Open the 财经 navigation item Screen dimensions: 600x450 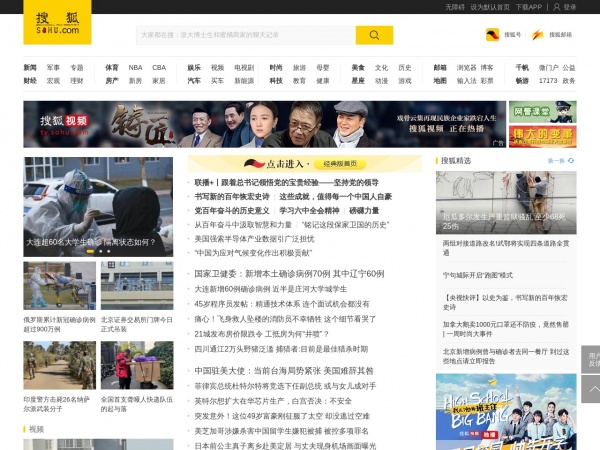point(30,81)
